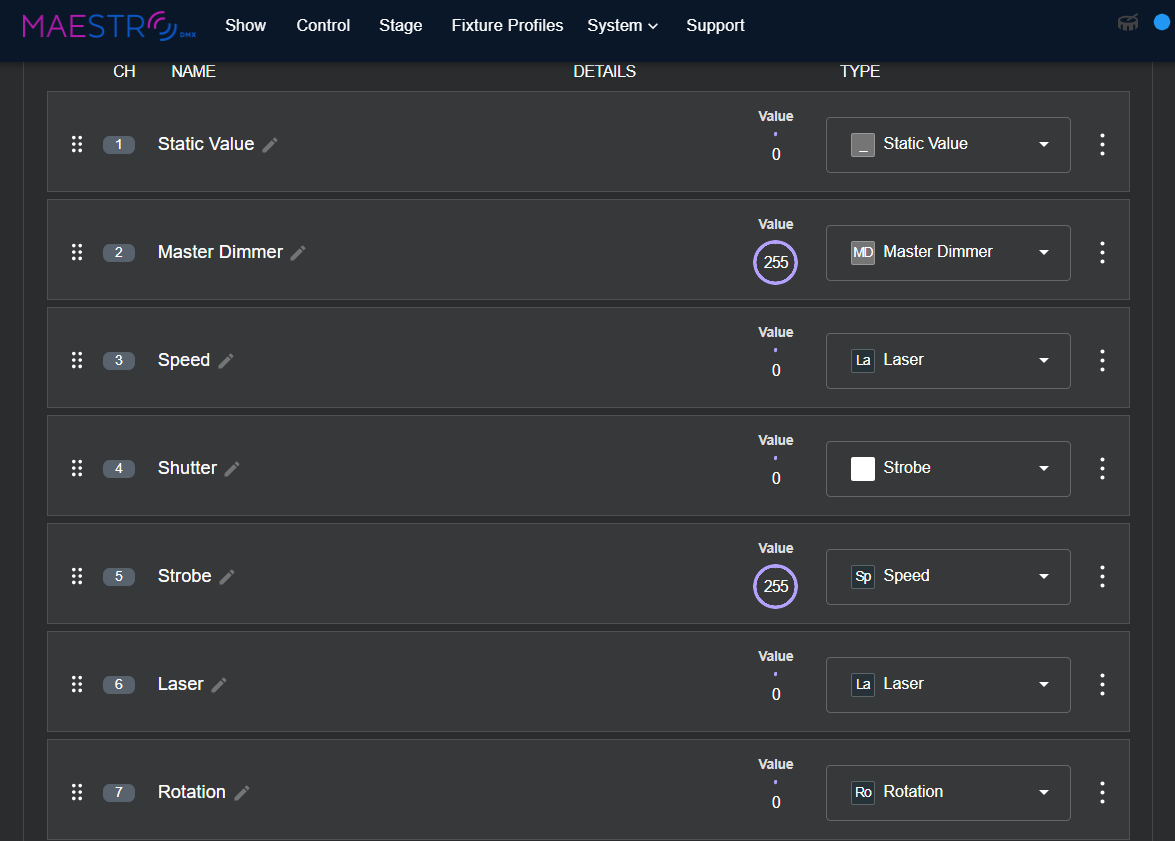
Task: Click channel number badge 2
Action: click(x=118, y=253)
